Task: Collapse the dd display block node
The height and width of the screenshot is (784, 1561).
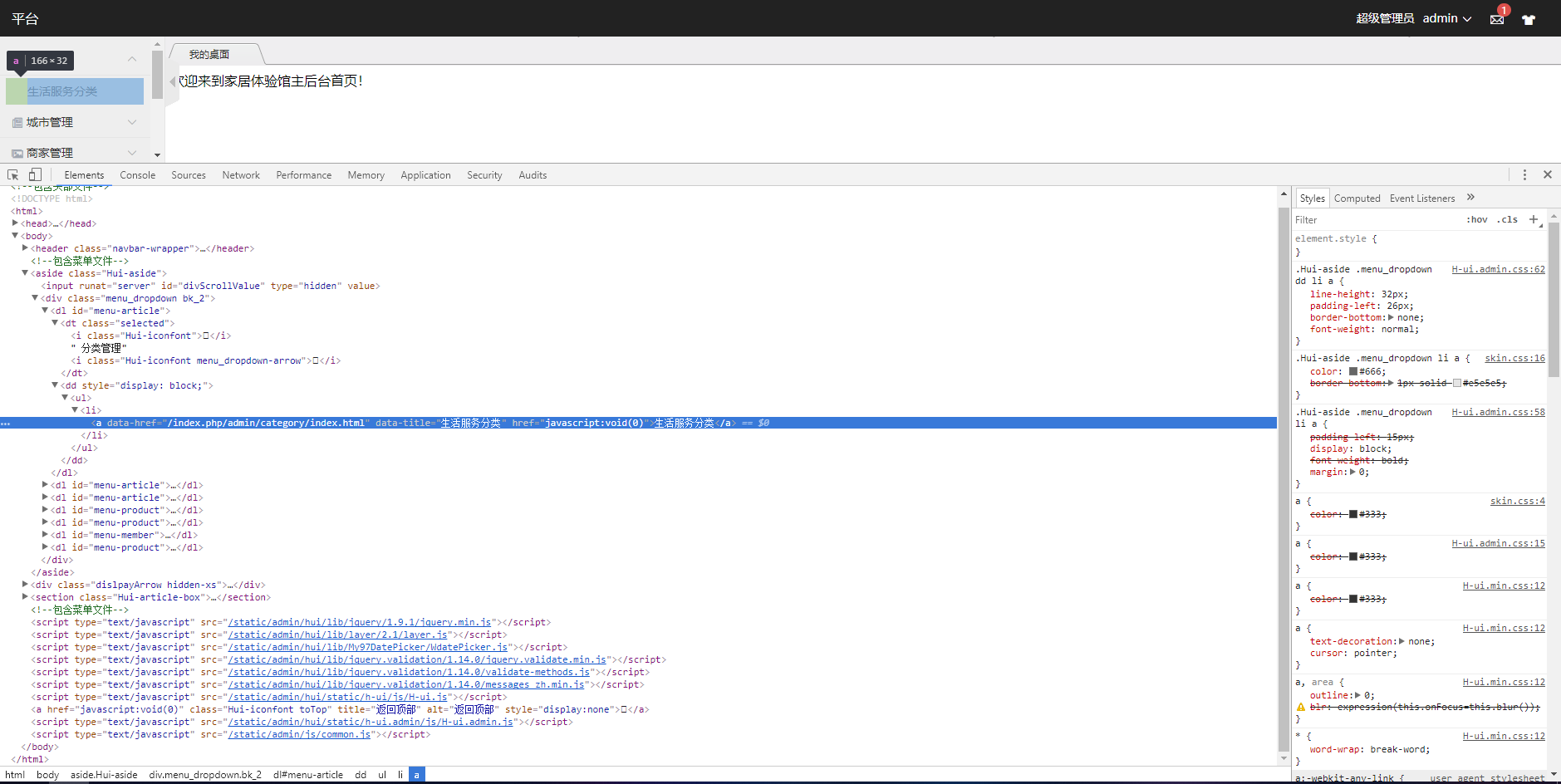Action: click(55, 385)
